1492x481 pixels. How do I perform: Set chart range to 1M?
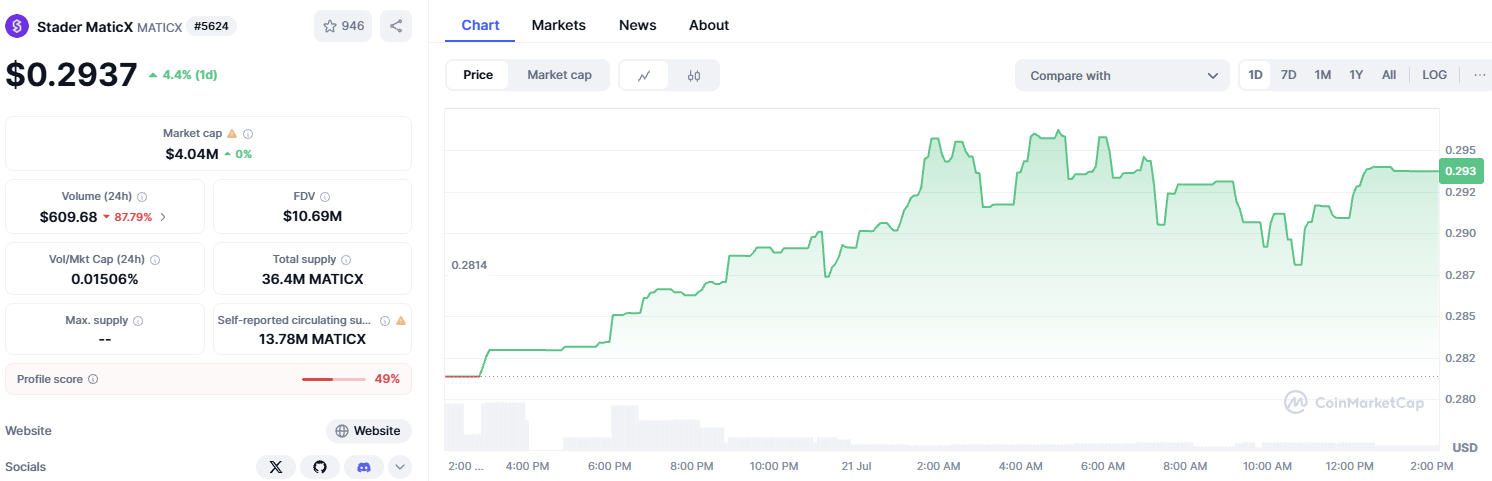point(1323,75)
